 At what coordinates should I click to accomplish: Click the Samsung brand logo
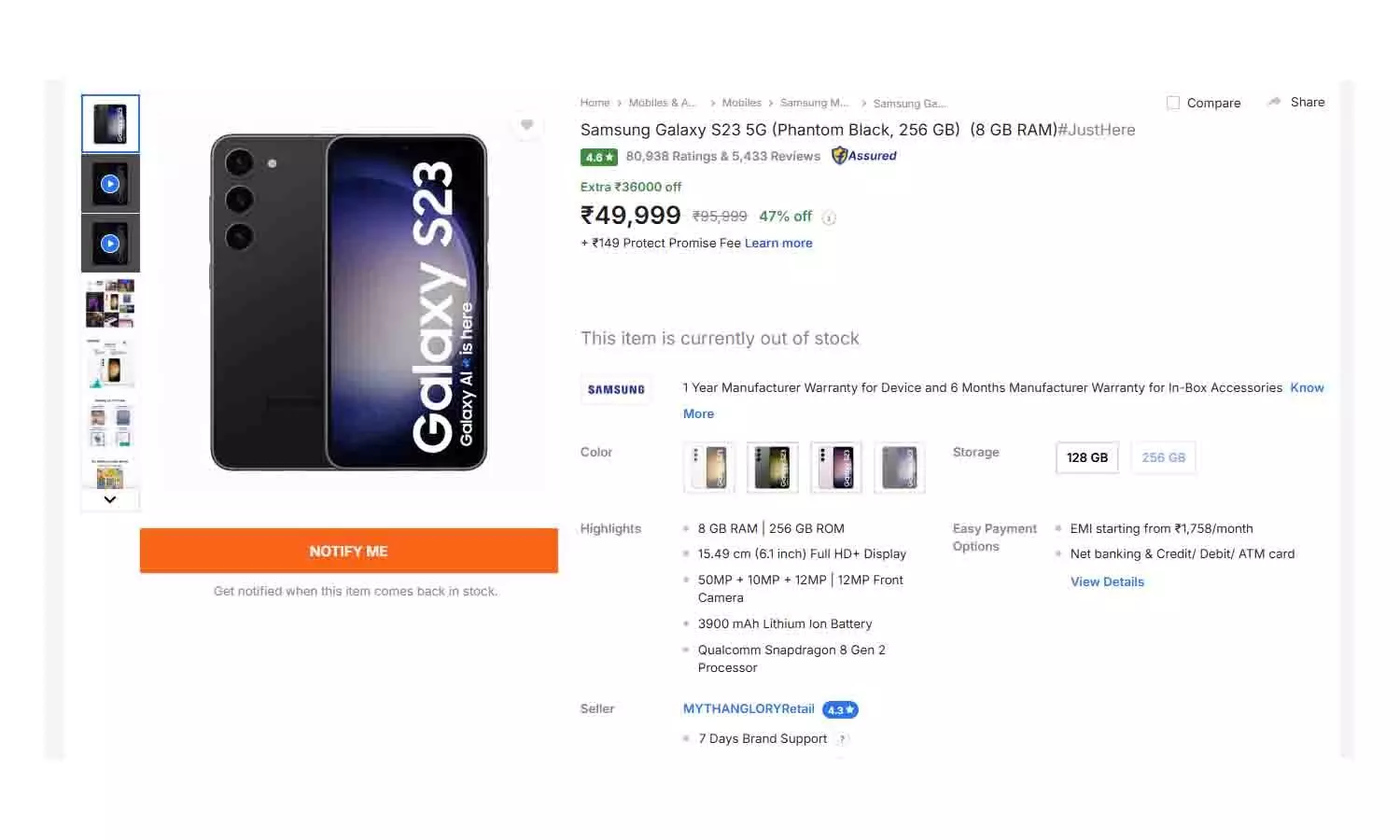pyautogui.click(x=615, y=389)
